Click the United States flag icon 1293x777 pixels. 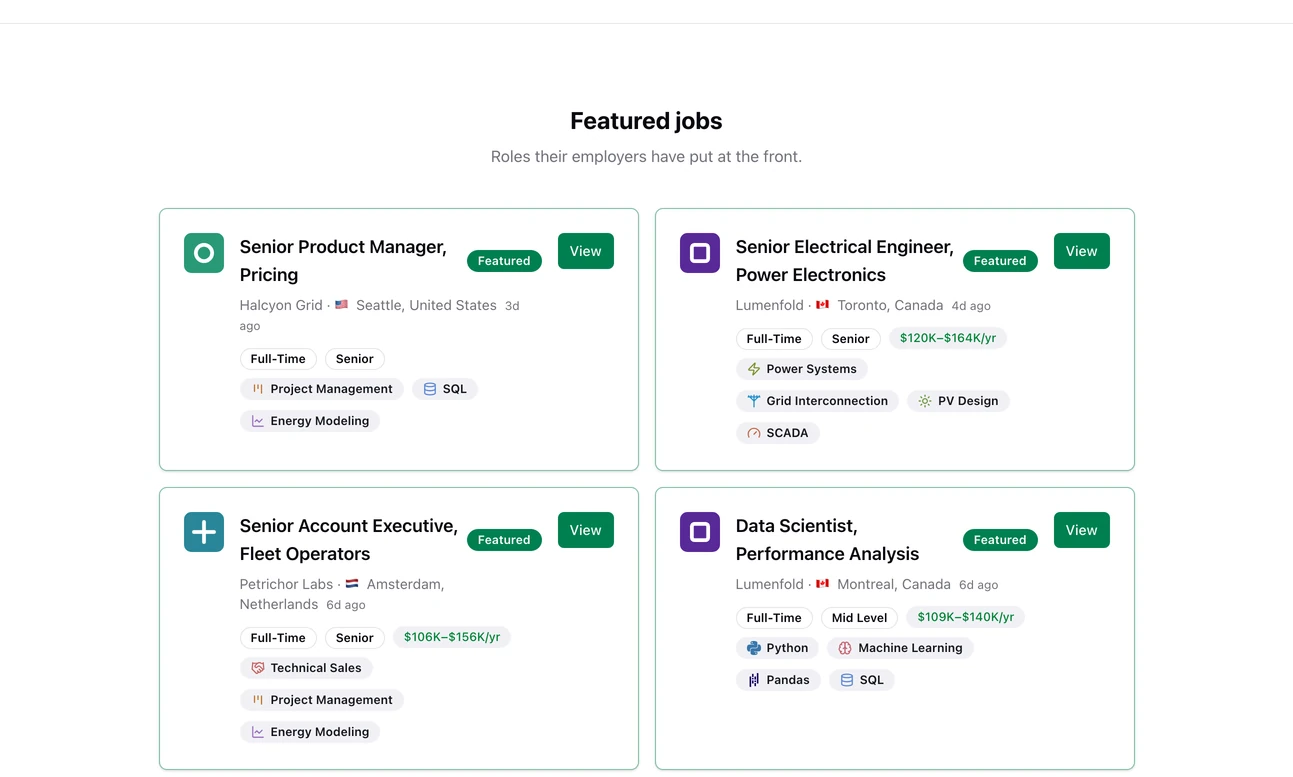[x=342, y=305]
